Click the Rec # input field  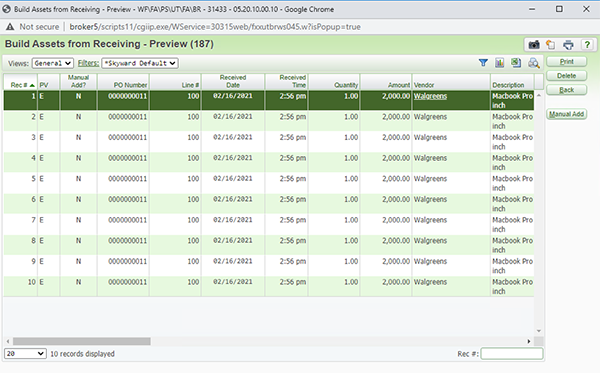click(x=512, y=353)
